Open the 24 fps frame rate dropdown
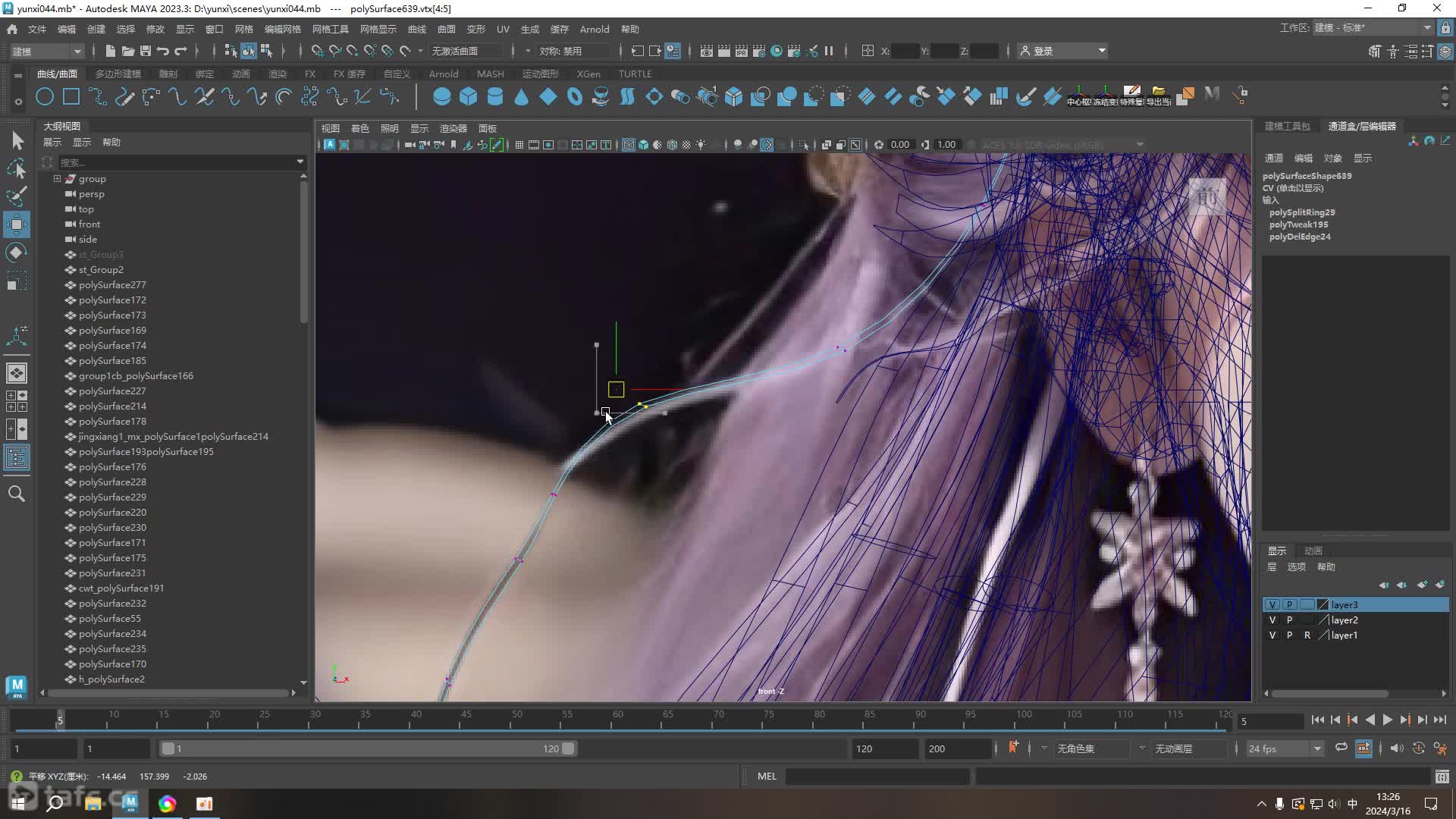Viewport: 1456px width, 819px height. [1285, 748]
